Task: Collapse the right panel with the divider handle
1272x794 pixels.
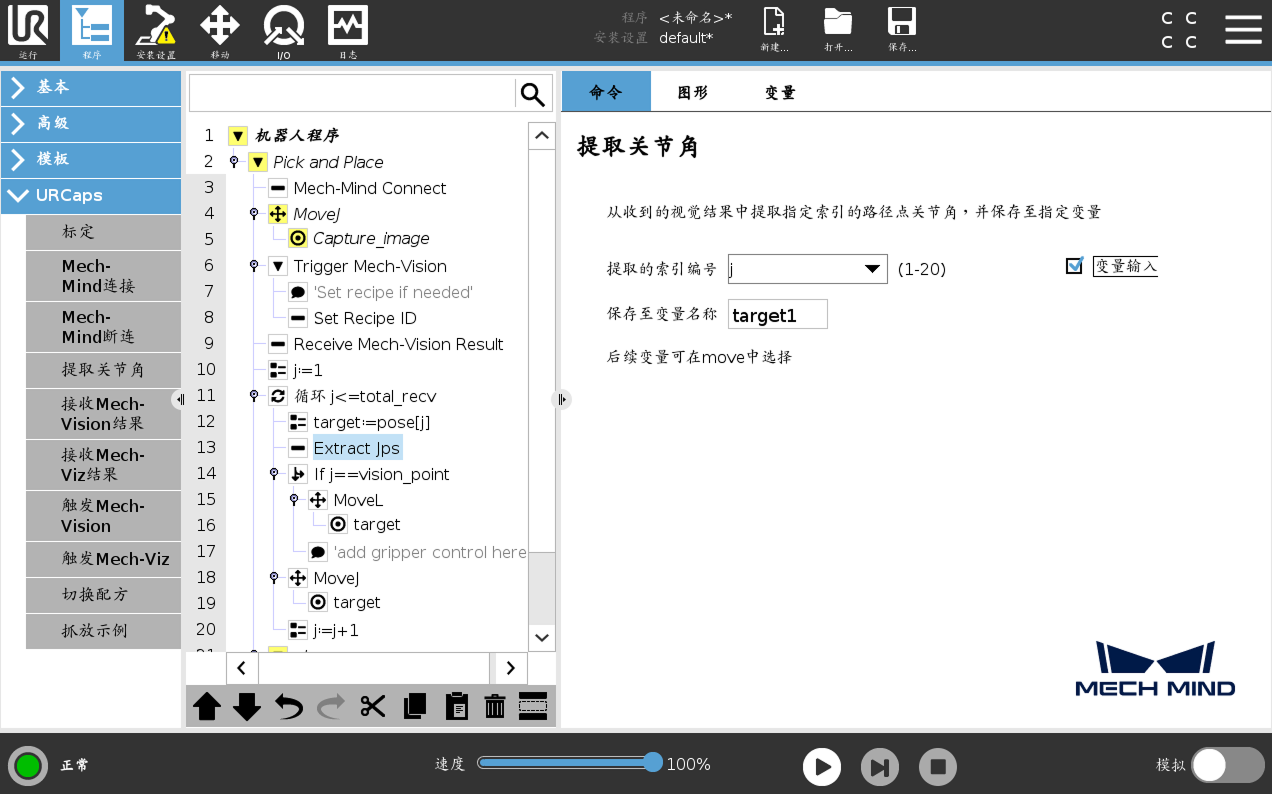Action: (562, 399)
